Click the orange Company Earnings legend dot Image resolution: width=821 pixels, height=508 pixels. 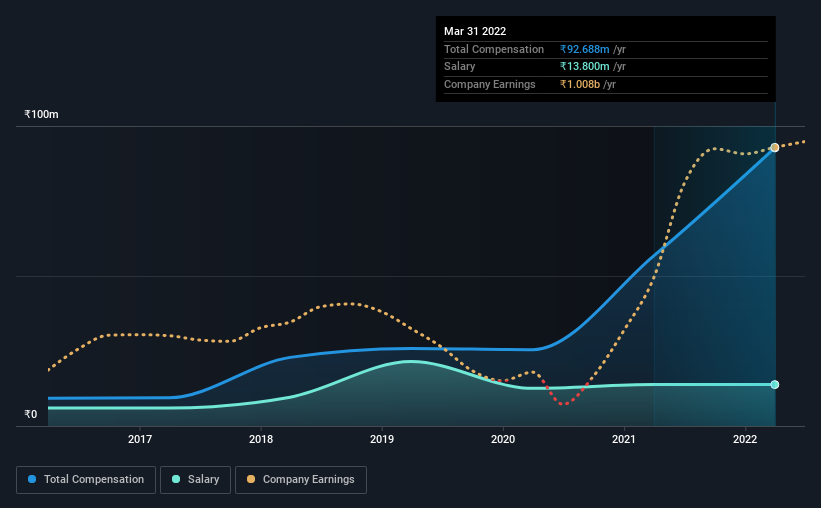251,479
